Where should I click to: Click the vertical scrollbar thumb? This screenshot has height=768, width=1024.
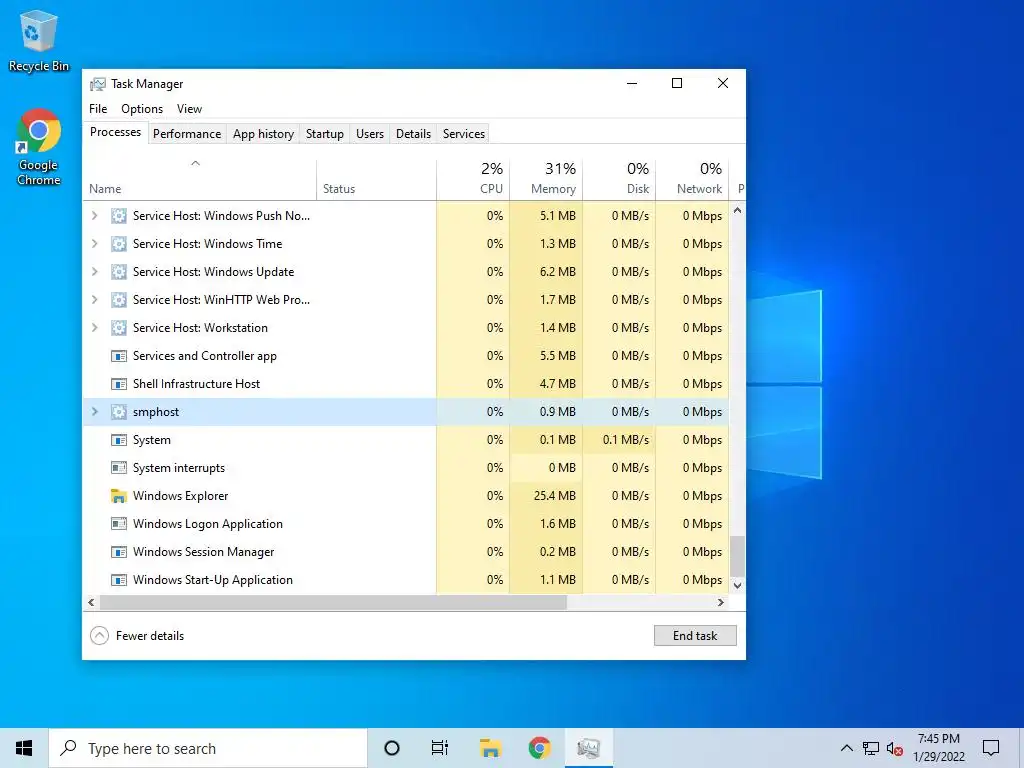737,556
